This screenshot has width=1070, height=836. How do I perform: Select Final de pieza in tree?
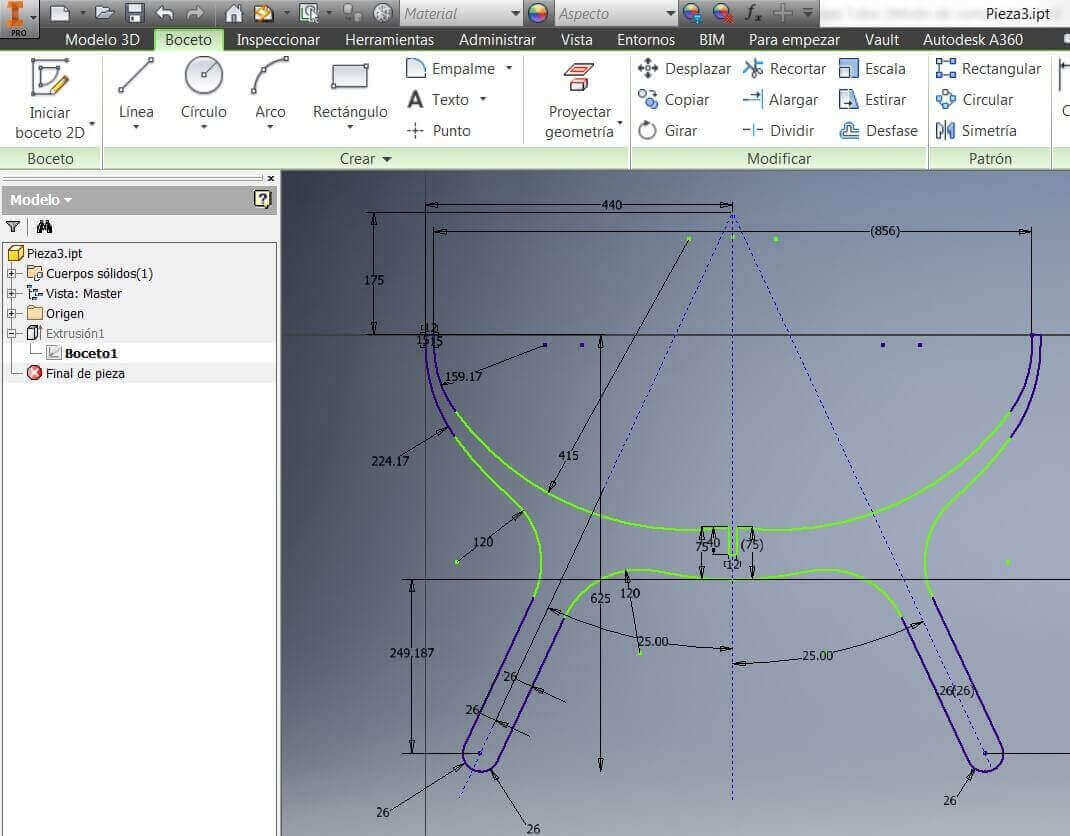(85, 373)
